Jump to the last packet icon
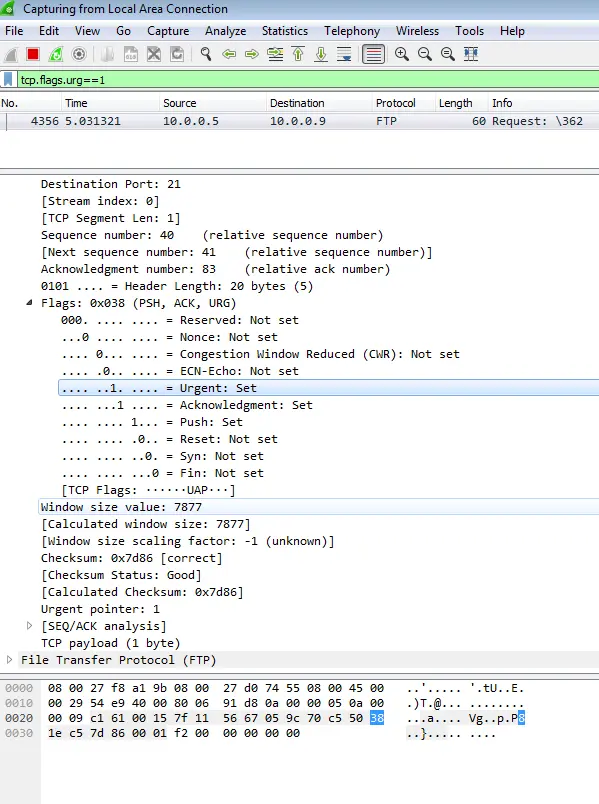The height and width of the screenshot is (804, 599). pos(321,54)
